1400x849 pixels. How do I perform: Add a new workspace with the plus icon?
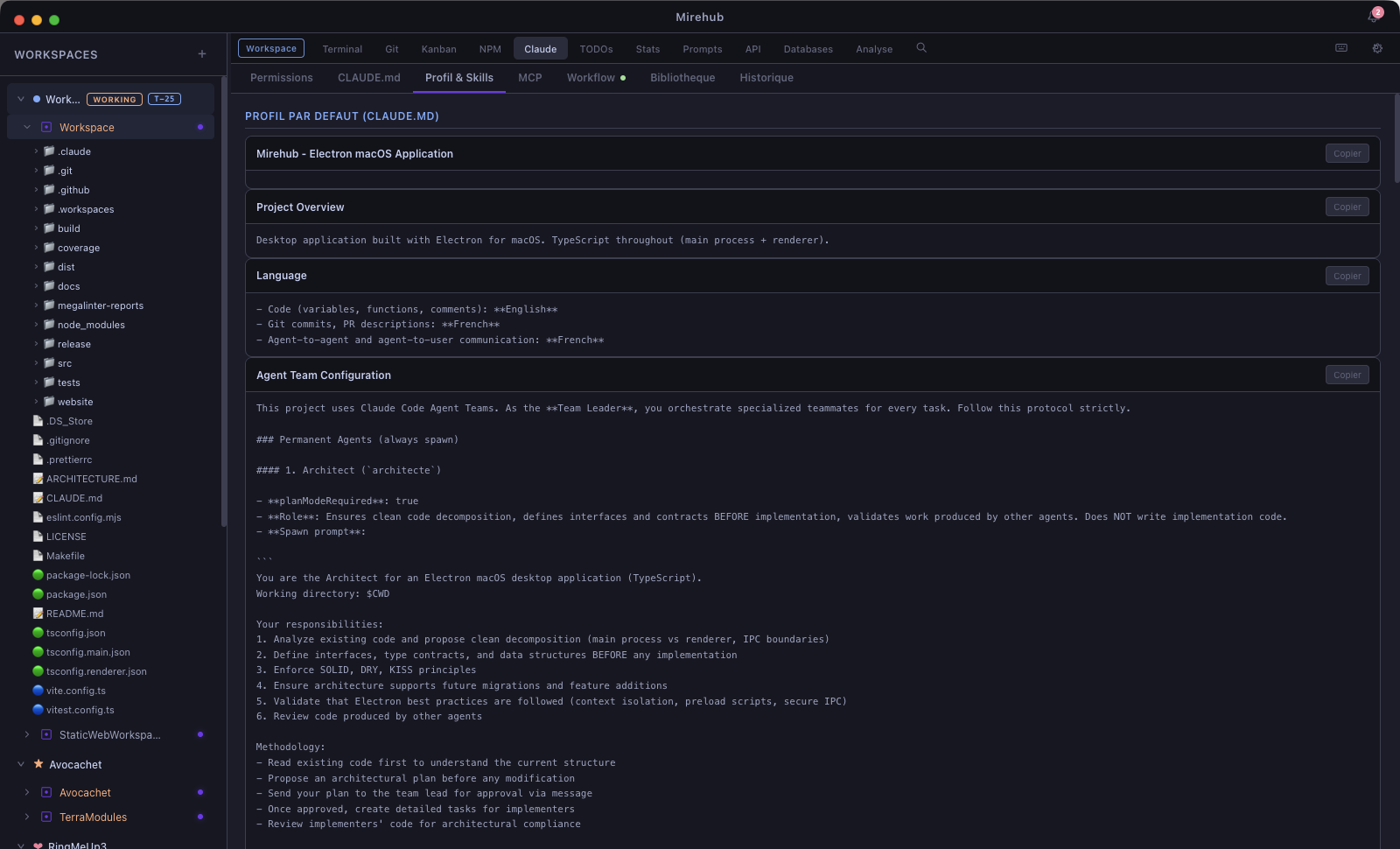(200, 53)
